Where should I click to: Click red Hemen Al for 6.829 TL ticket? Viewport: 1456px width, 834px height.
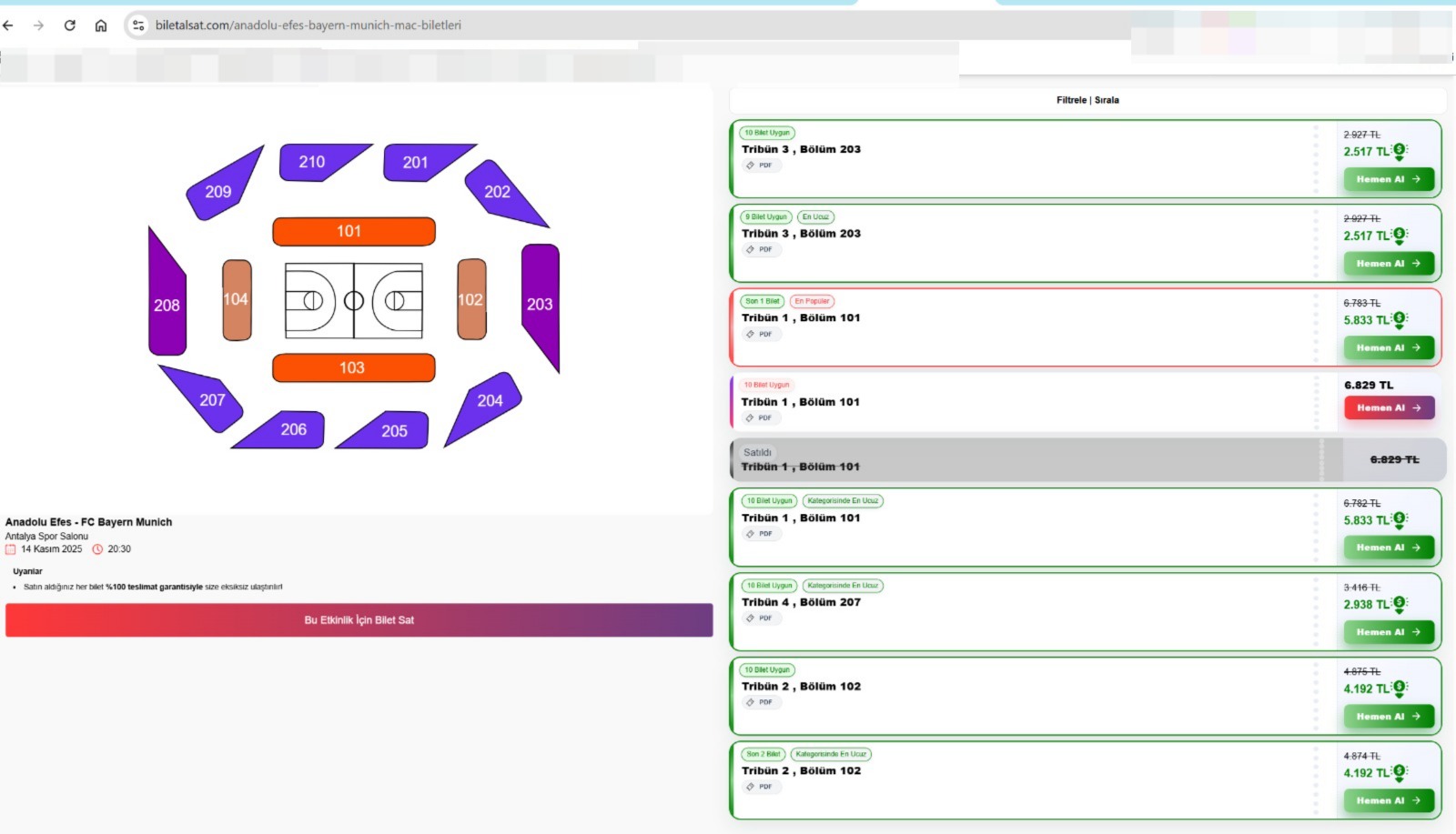[x=1389, y=407]
